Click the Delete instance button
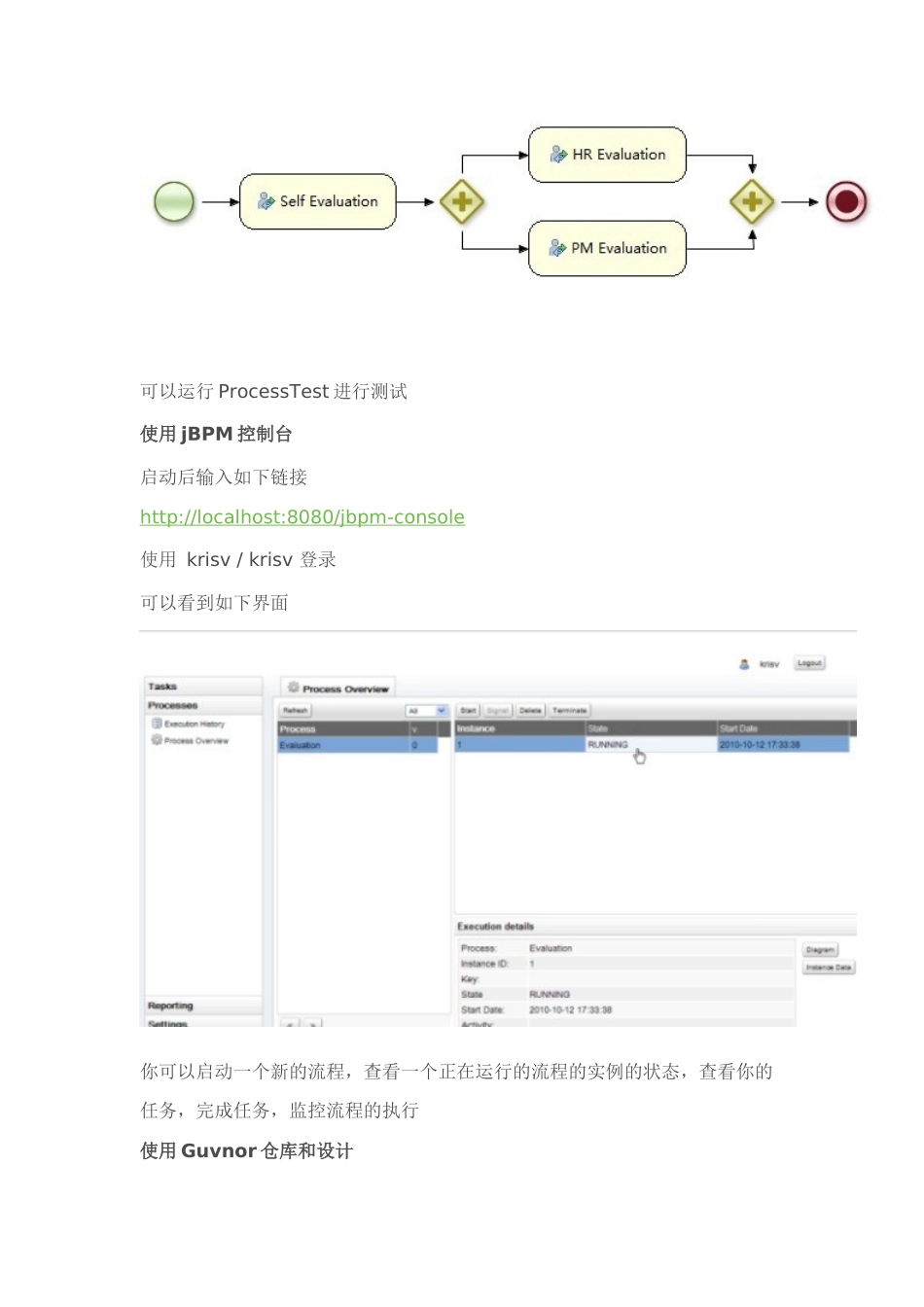Image resolution: width=924 pixels, height=1307 pixels. pyautogui.click(x=530, y=711)
